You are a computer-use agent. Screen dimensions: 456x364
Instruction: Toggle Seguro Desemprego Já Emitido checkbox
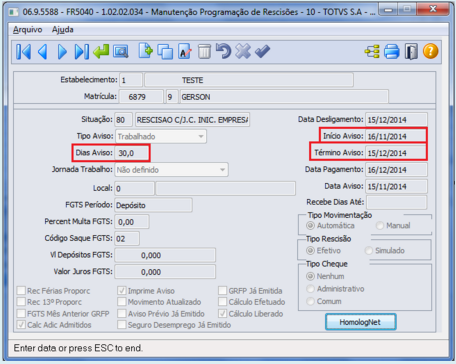click(x=122, y=325)
